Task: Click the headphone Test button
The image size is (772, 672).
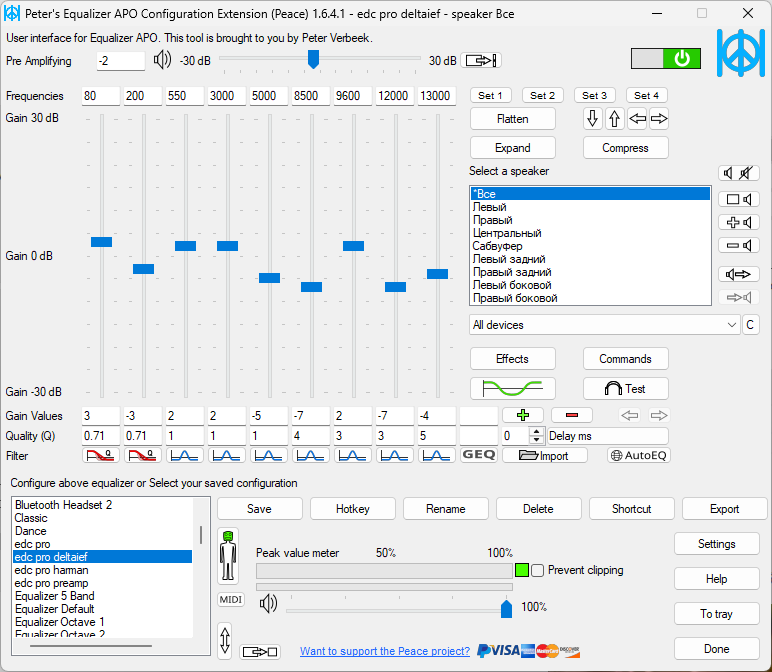Action: tap(625, 388)
